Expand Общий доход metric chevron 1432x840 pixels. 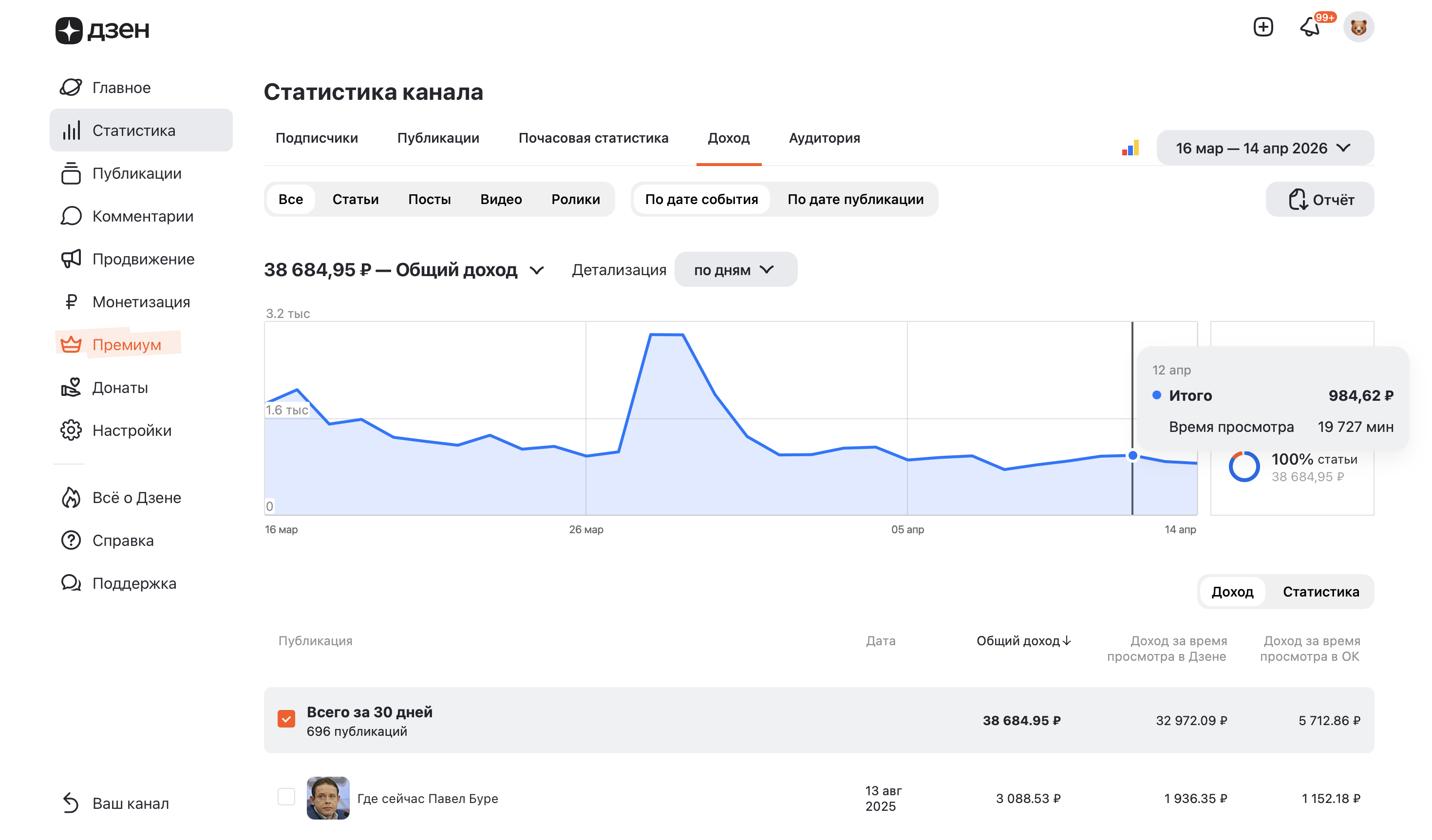[536, 270]
